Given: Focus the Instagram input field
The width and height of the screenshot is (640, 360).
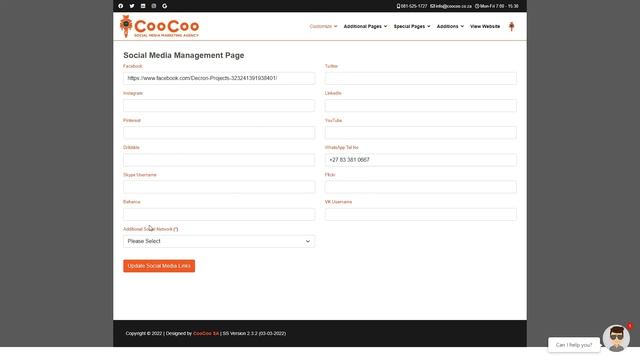Looking at the screenshot, I should pos(219,106).
